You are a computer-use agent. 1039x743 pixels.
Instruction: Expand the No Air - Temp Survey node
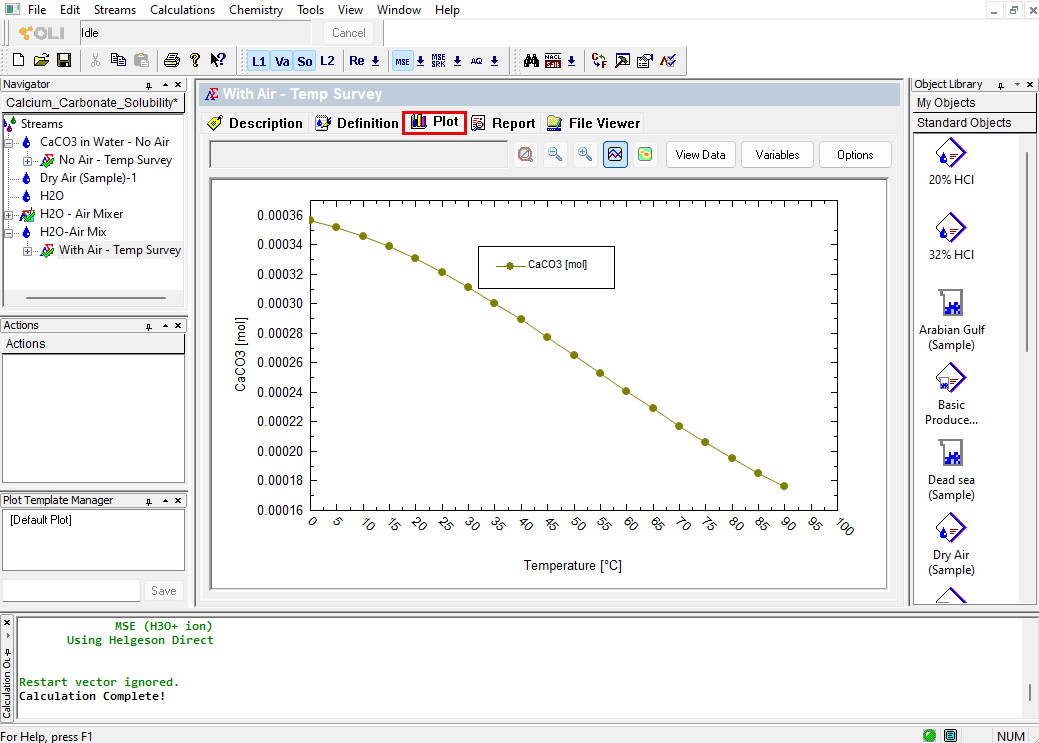point(27,160)
